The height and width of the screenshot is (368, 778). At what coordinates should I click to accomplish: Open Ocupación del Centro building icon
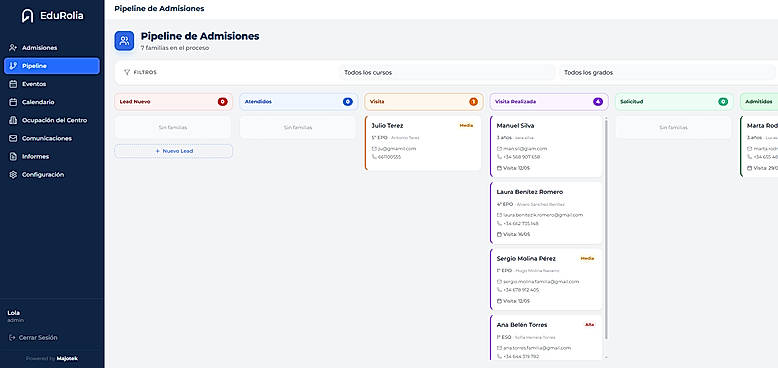coord(13,120)
